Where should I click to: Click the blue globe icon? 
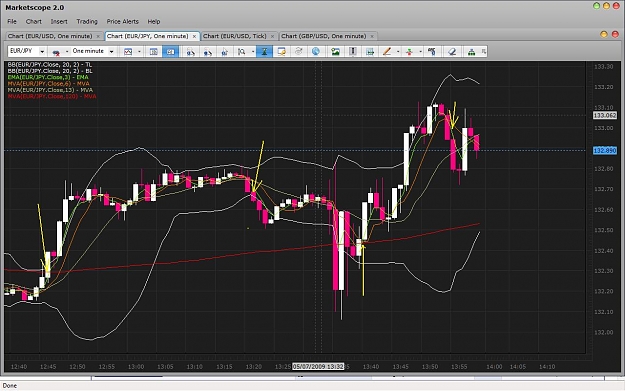pyautogui.click(x=316, y=51)
